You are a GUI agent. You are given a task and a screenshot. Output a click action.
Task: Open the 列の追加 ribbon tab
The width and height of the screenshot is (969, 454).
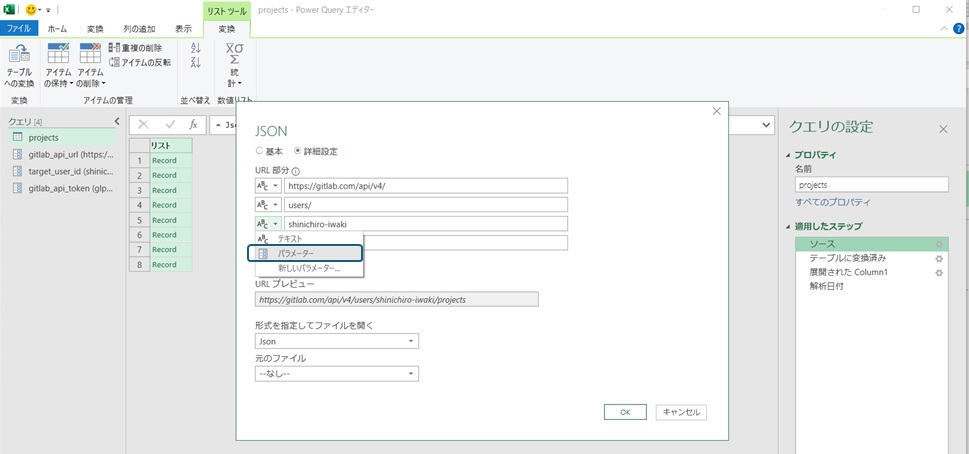139,29
